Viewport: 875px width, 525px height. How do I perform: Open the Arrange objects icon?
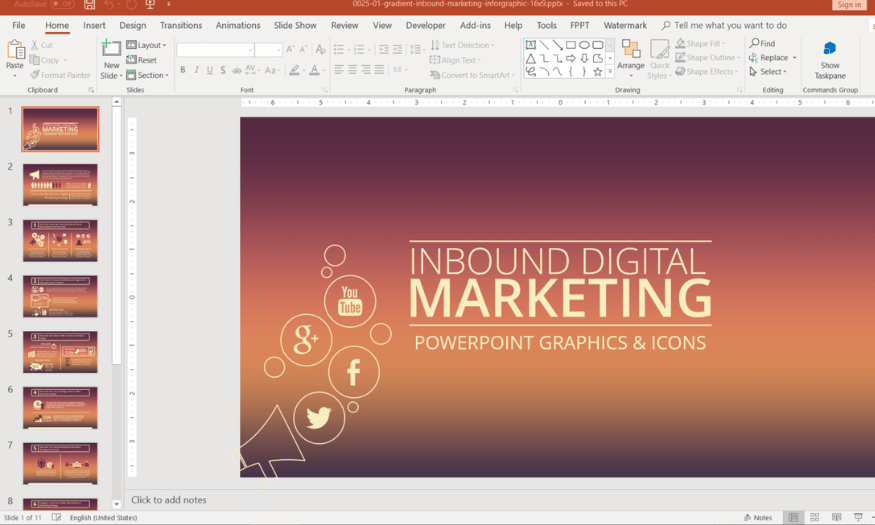tap(631, 49)
